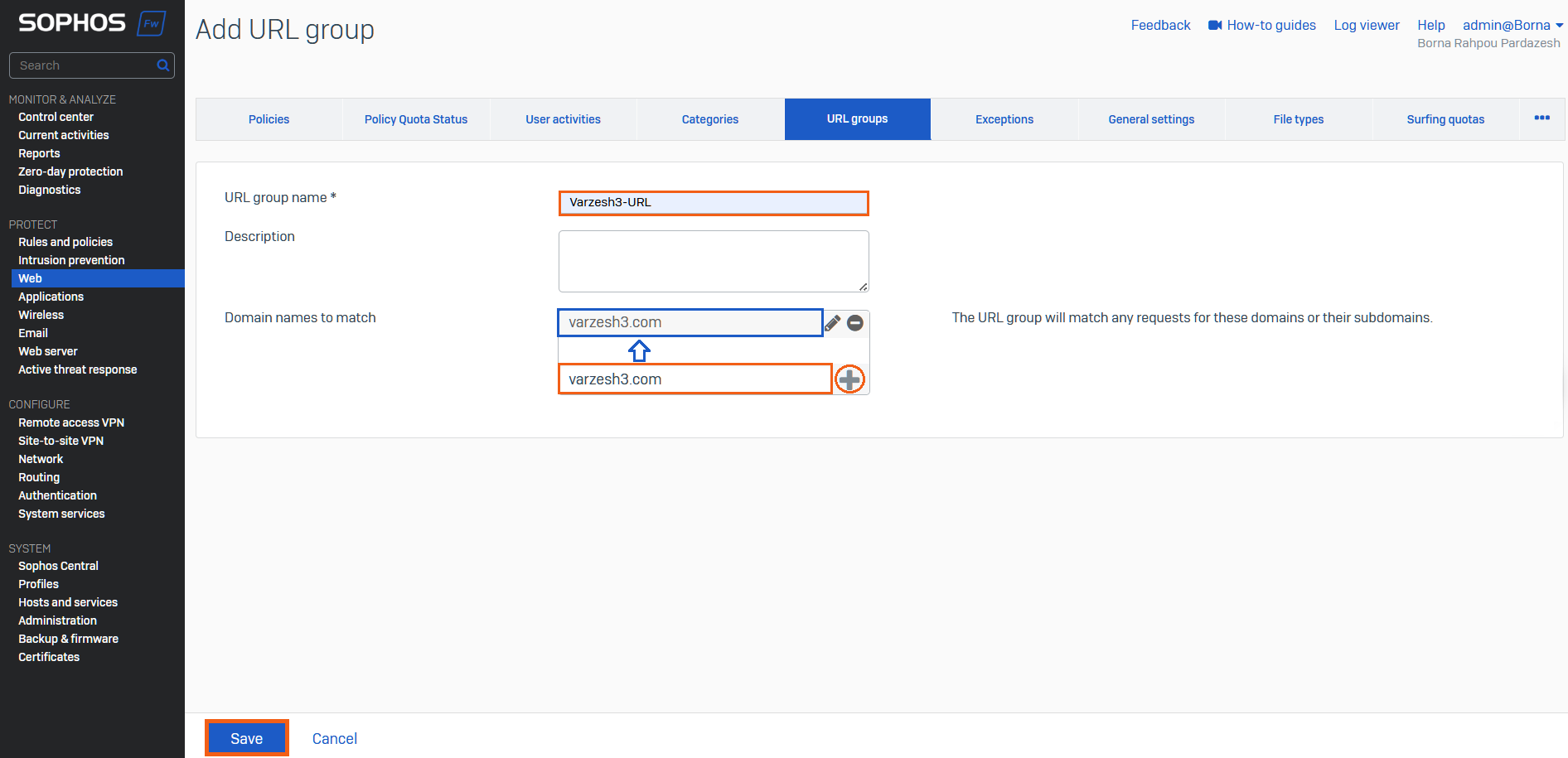This screenshot has width=1568, height=758.
Task: Click the new domain entry field
Action: (695, 379)
